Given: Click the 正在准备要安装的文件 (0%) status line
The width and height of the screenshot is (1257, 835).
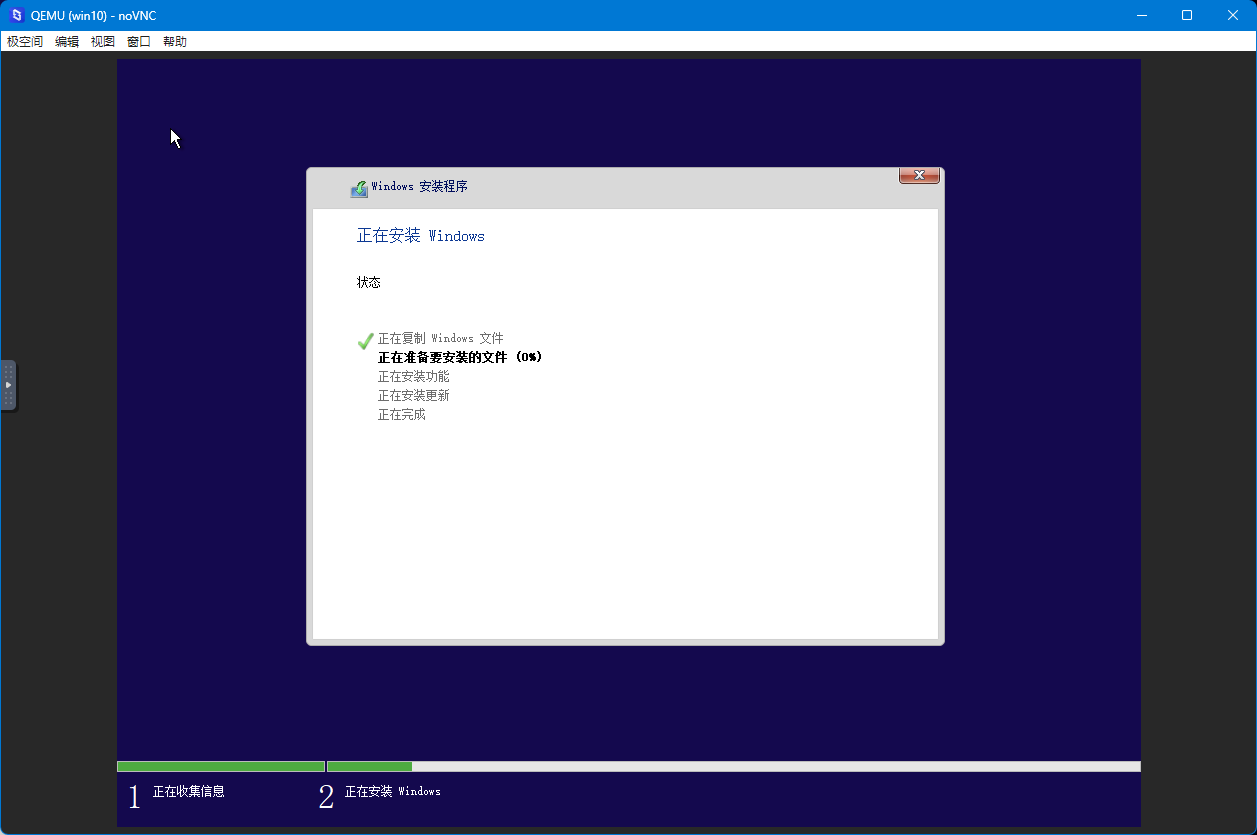Looking at the screenshot, I should (x=460, y=357).
